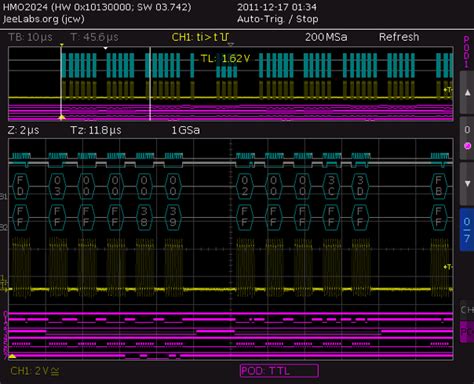Viewport: 474px width, 384px height.
Task: Click the decoded 3D hex cell
Action: (360, 186)
